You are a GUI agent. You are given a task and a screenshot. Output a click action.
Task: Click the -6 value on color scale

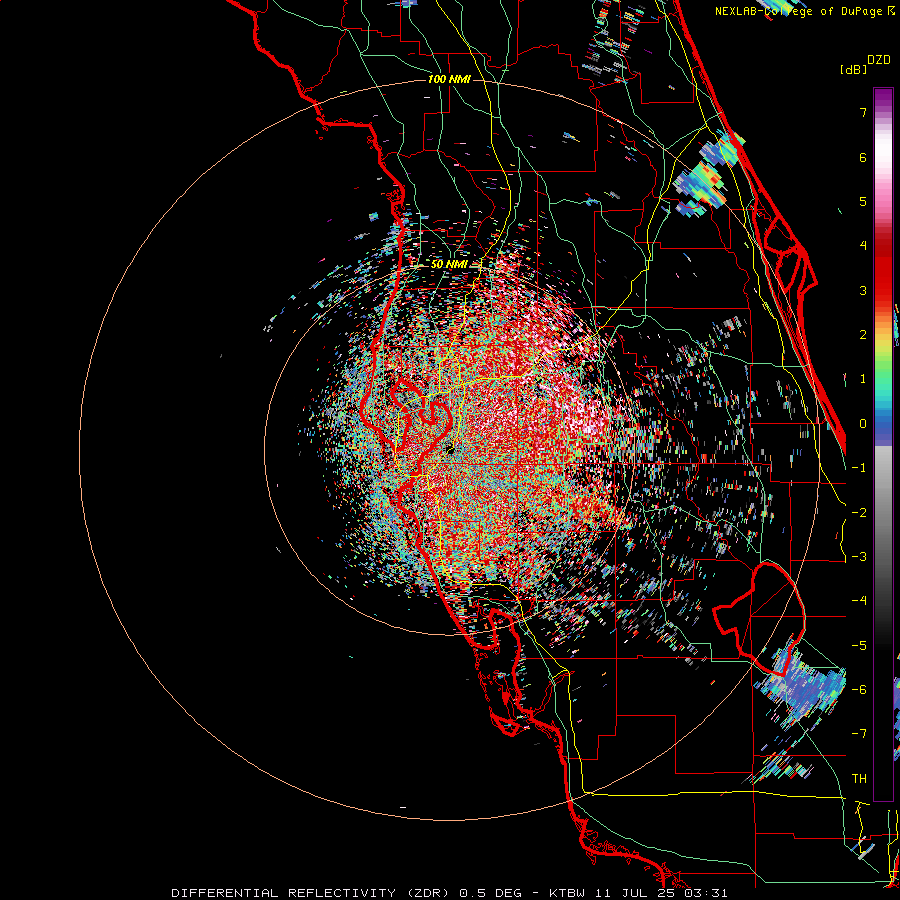pos(859,690)
